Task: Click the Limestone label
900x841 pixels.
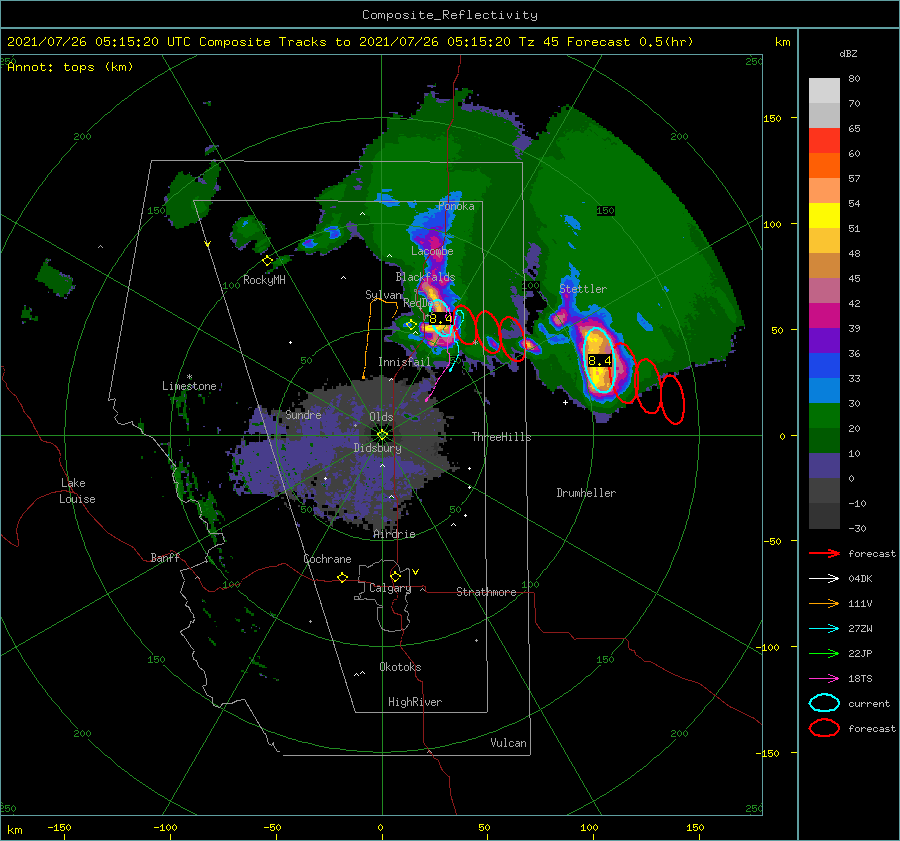Action: click(189, 386)
